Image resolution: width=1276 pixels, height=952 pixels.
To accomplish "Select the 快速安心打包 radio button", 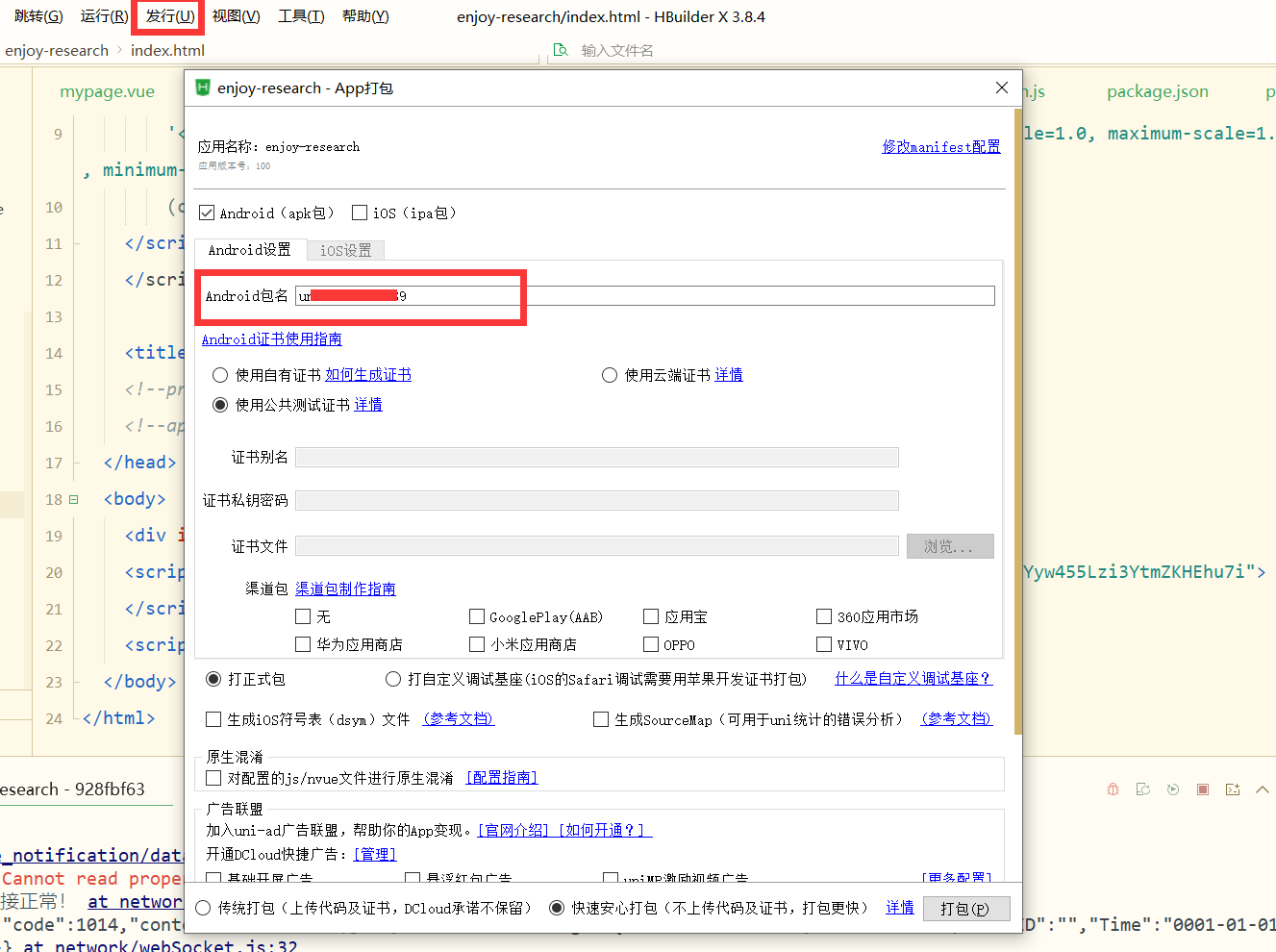I will [557, 908].
